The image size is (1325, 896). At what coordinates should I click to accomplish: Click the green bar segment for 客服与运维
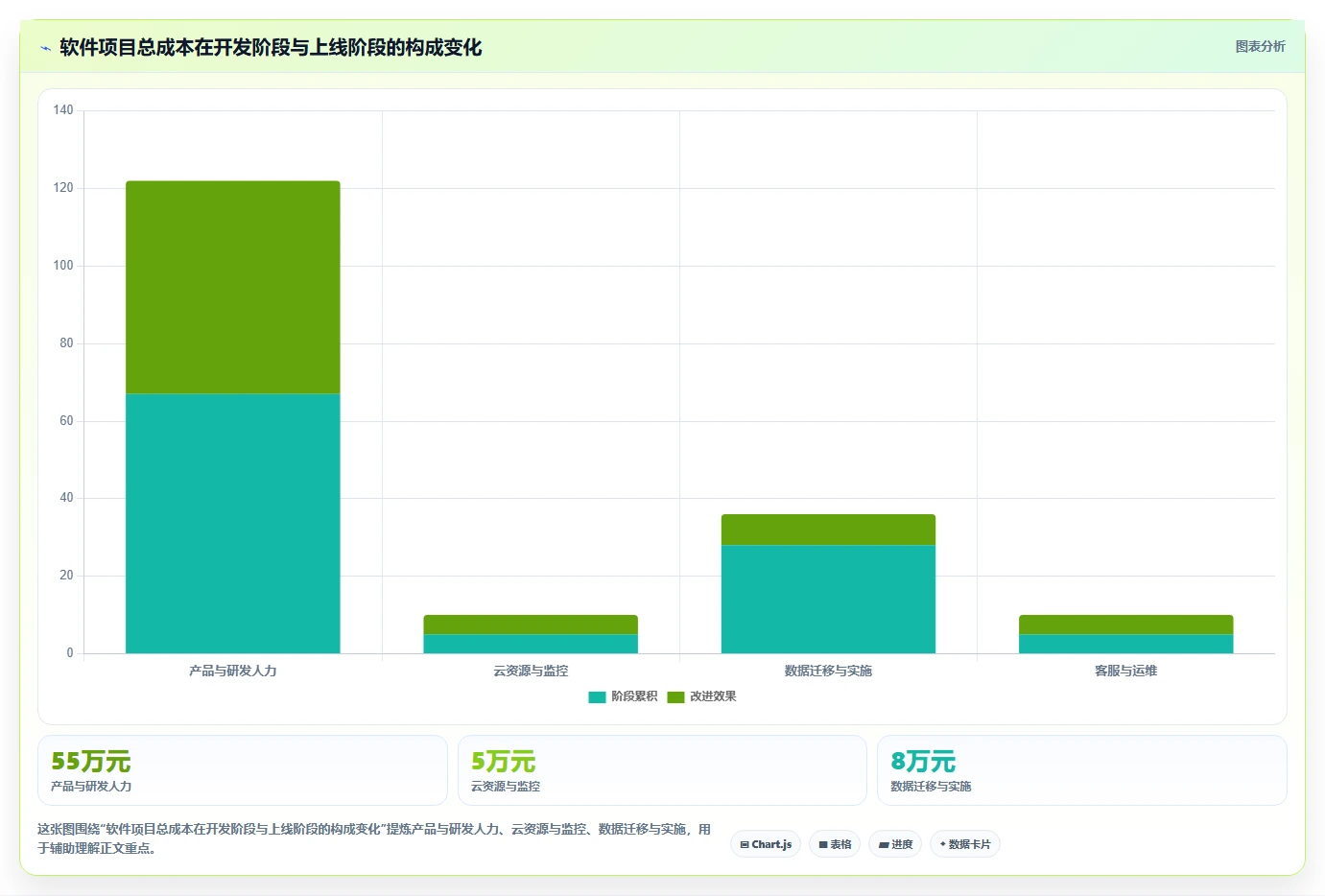[1125, 625]
